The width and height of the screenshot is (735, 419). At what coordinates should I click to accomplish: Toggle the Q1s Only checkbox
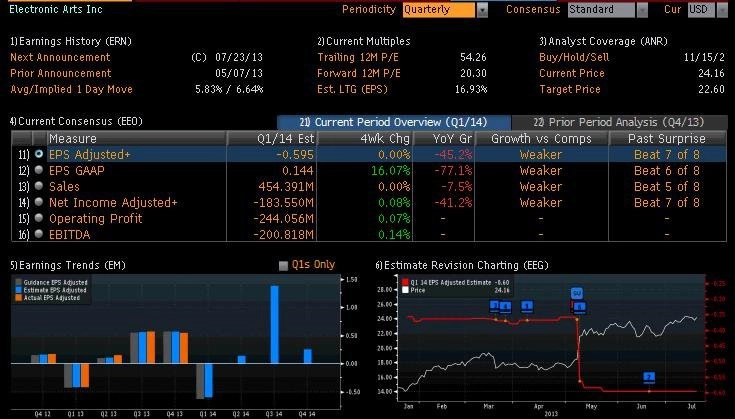pos(283,266)
